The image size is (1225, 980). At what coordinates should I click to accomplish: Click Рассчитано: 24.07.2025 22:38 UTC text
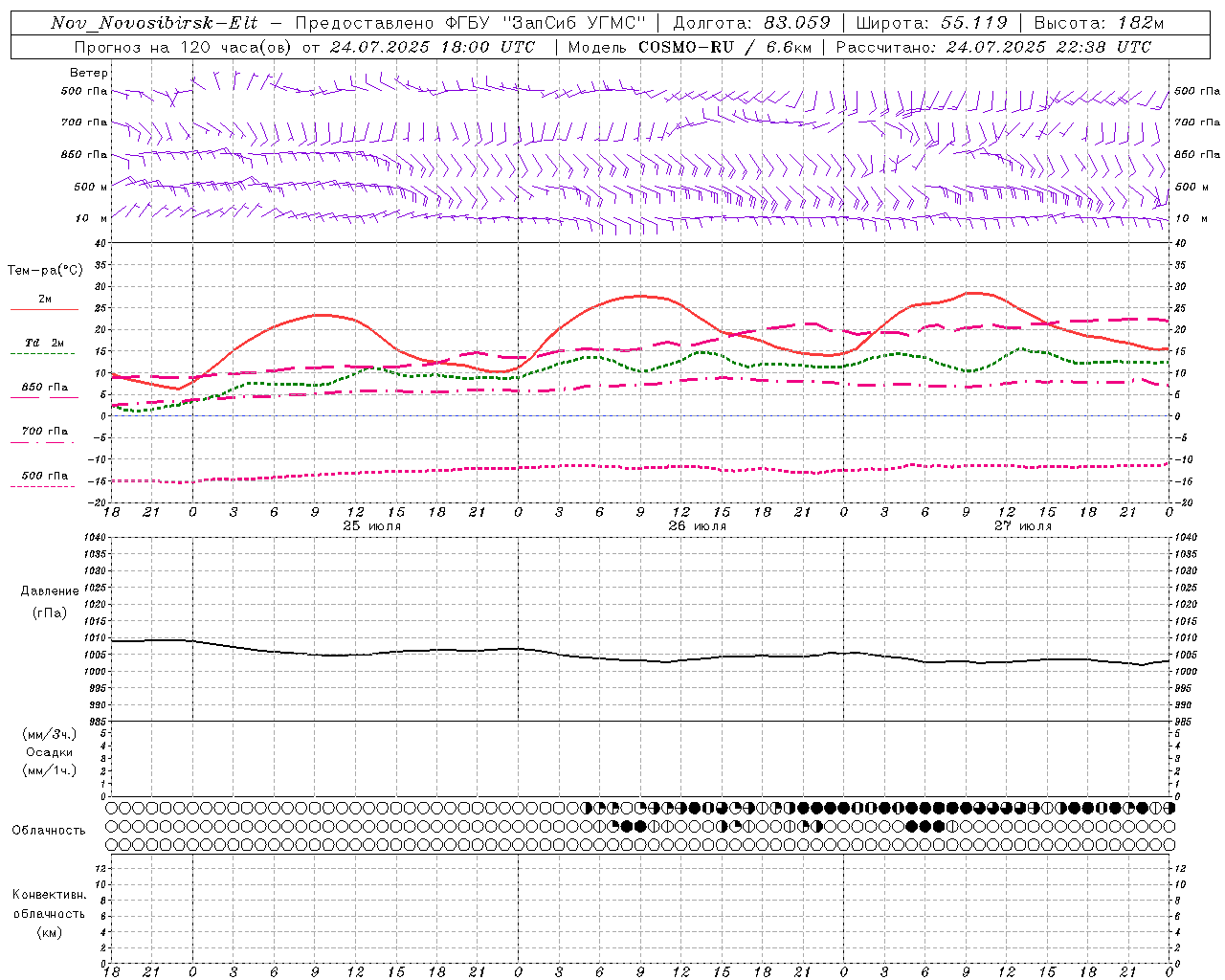click(993, 47)
